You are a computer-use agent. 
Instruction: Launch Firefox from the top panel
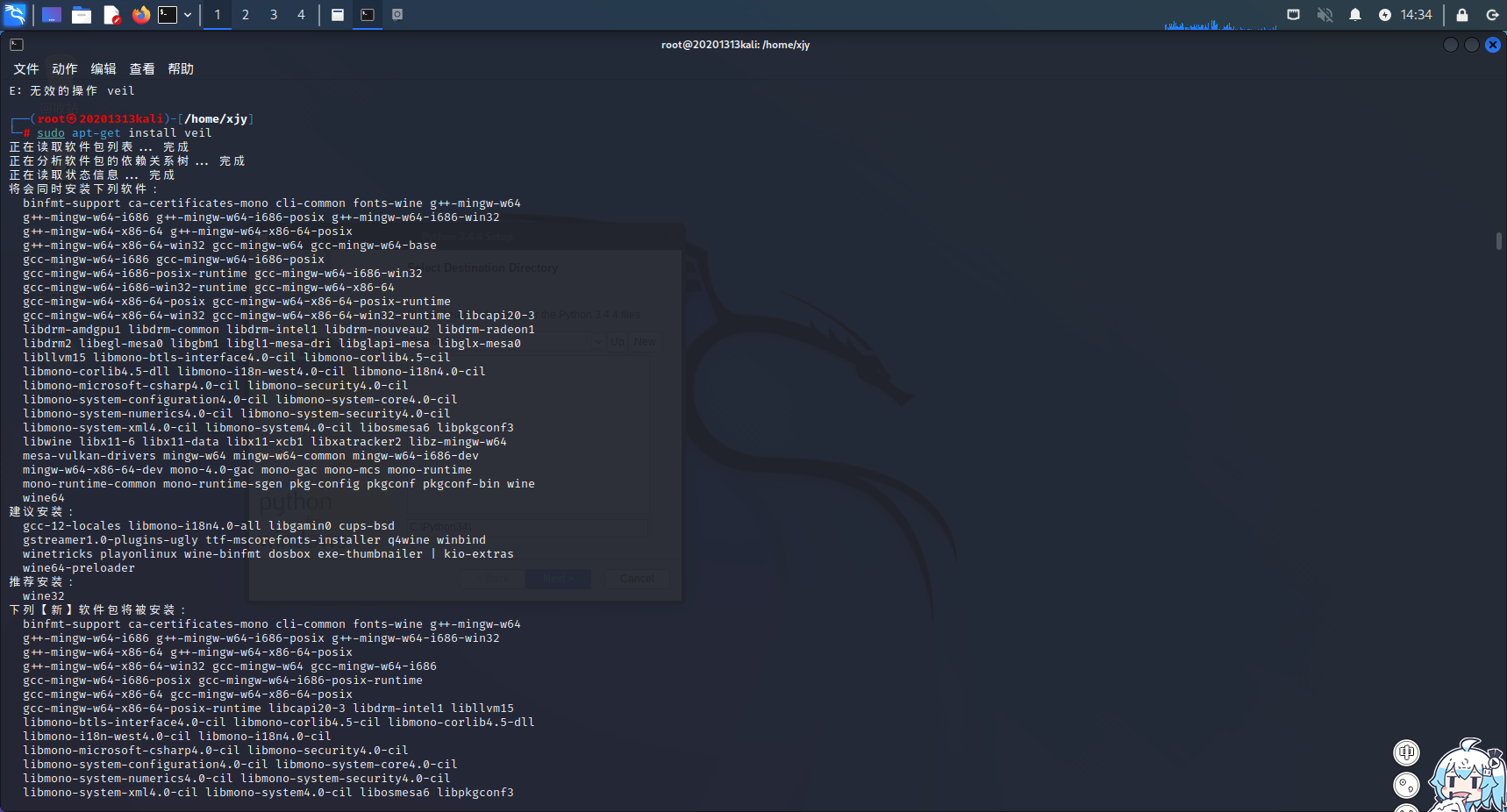[x=141, y=15]
